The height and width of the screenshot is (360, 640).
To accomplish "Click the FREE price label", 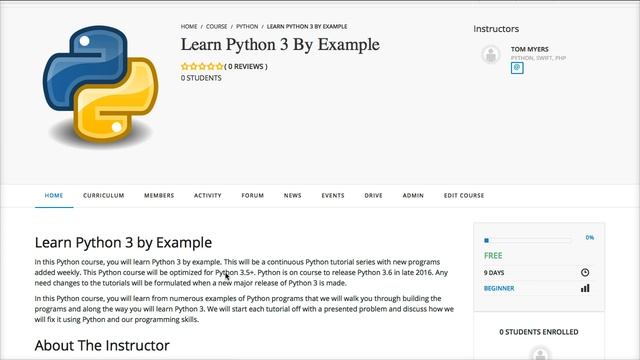I will pos(493,256).
